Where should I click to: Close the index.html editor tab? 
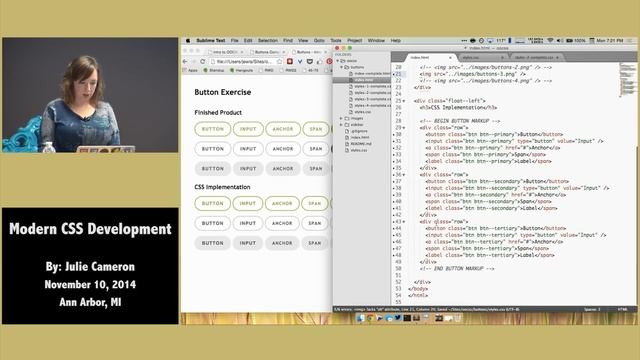click(450, 58)
